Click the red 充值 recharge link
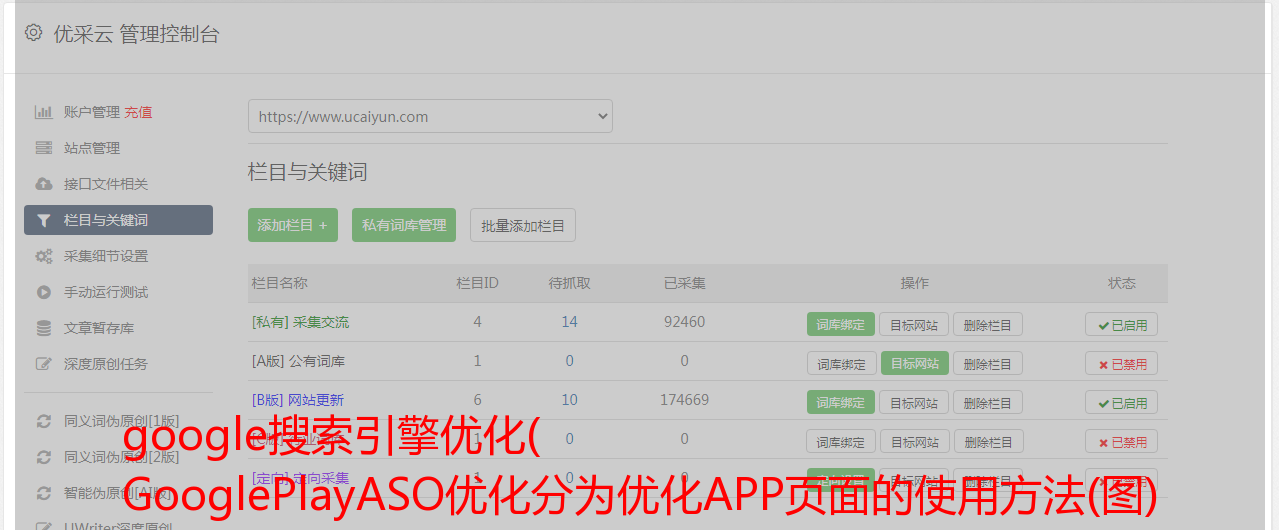Image resolution: width=1279 pixels, height=530 pixels. point(138,112)
